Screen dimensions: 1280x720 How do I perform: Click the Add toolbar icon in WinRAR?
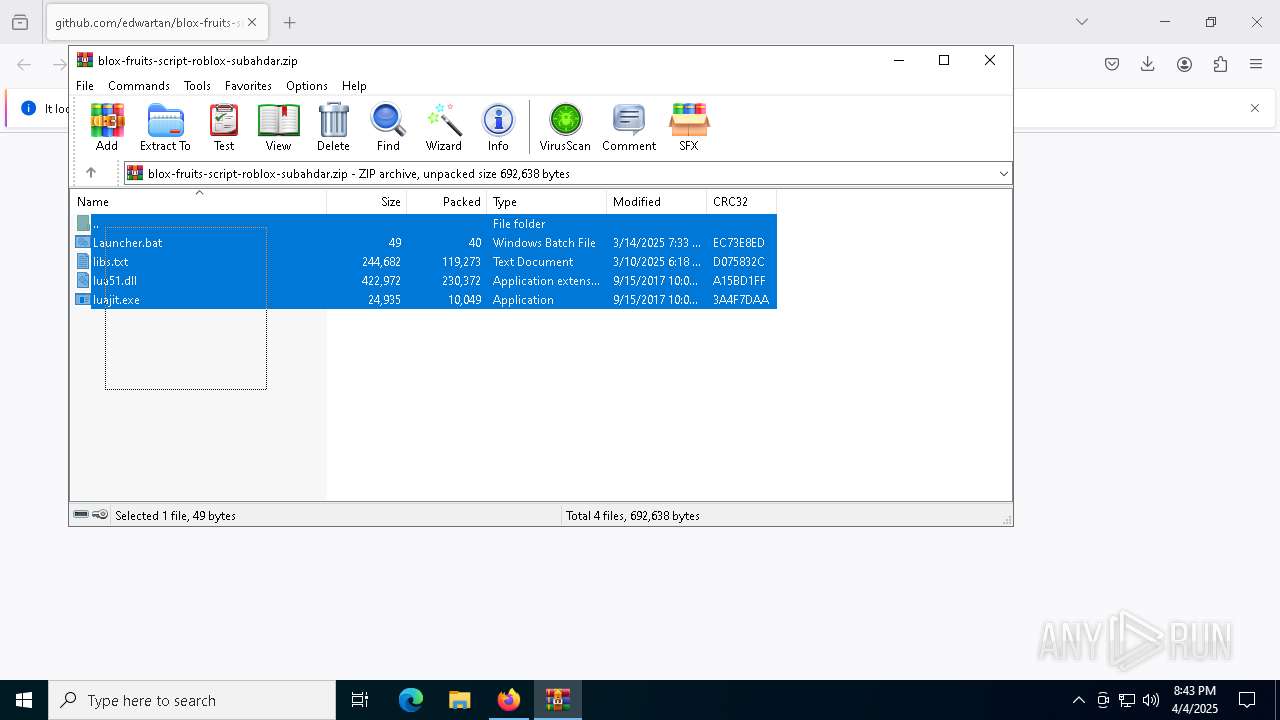[x=107, y=127]
